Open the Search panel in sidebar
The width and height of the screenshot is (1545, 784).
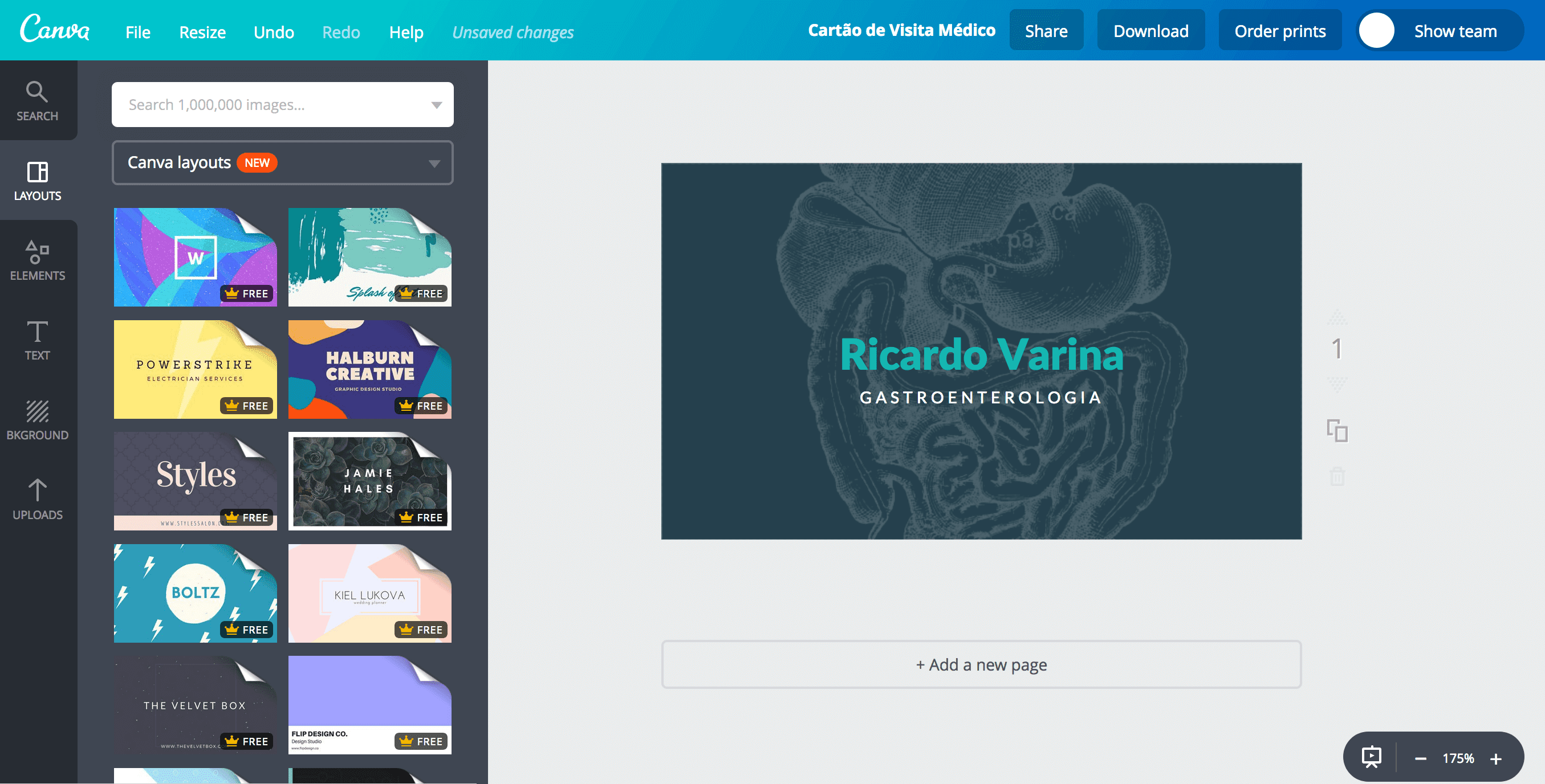38,101
